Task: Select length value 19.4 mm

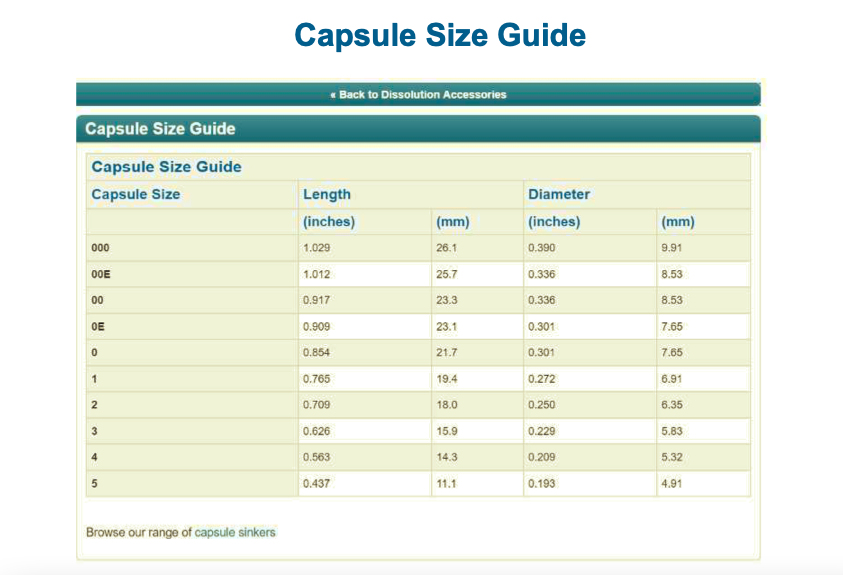Action: point(446,379)
